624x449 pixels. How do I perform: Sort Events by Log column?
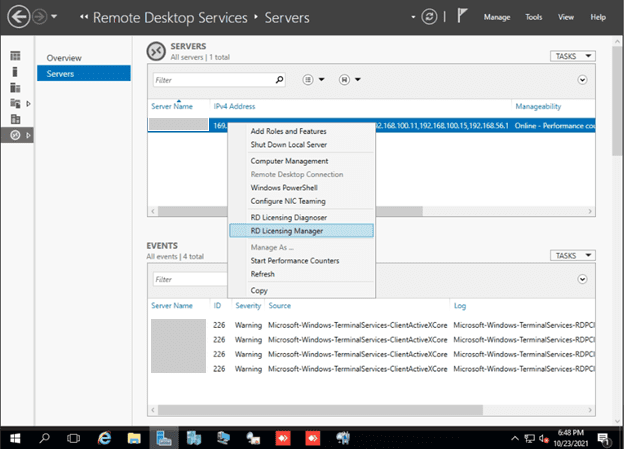(460, 306)
